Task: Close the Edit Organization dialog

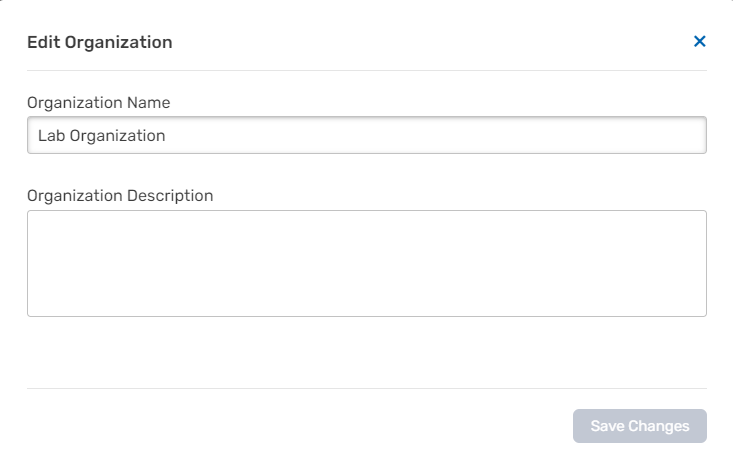Action: [x=700, y=41]
